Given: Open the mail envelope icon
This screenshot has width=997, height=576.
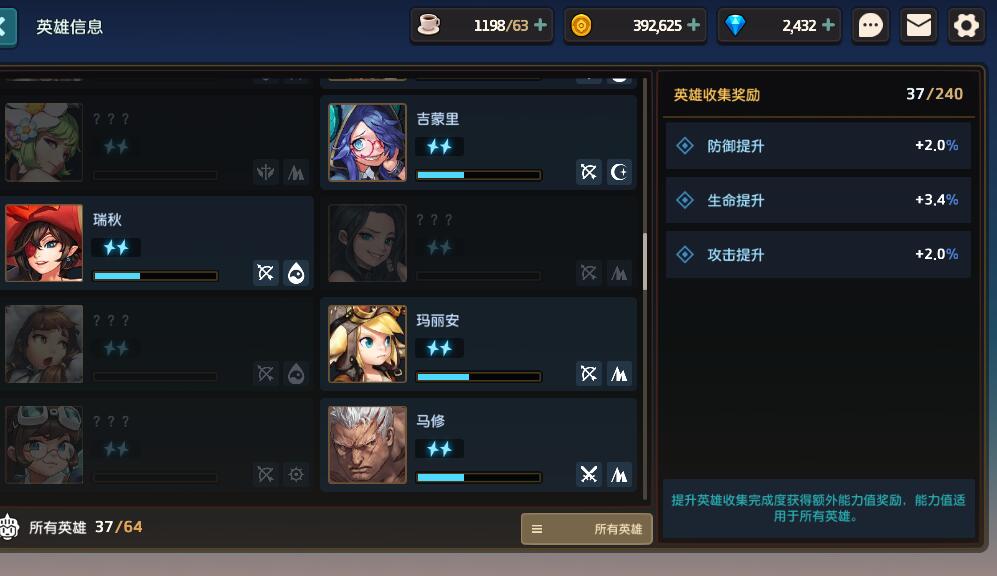Looking at the screenshot, I should point(919,26).
